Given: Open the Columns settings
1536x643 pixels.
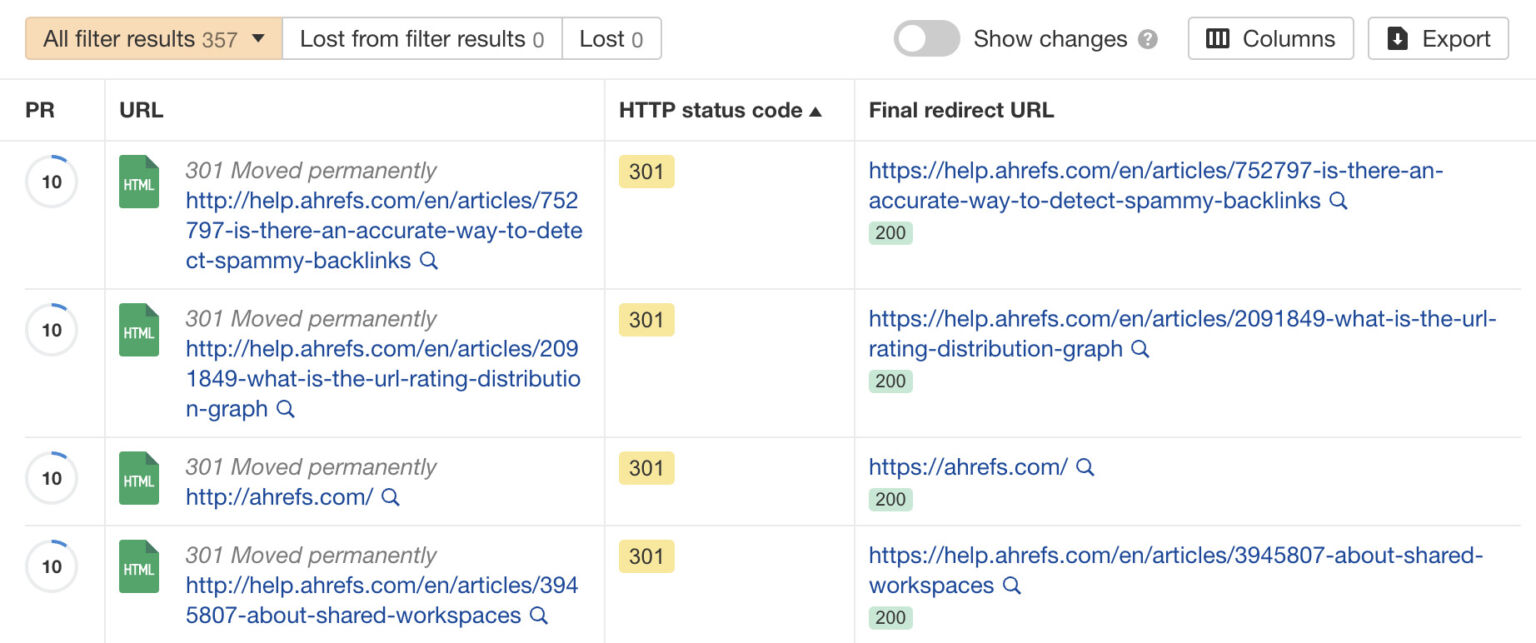Looking at the screenshot, I should click(x=1270, y=38).
